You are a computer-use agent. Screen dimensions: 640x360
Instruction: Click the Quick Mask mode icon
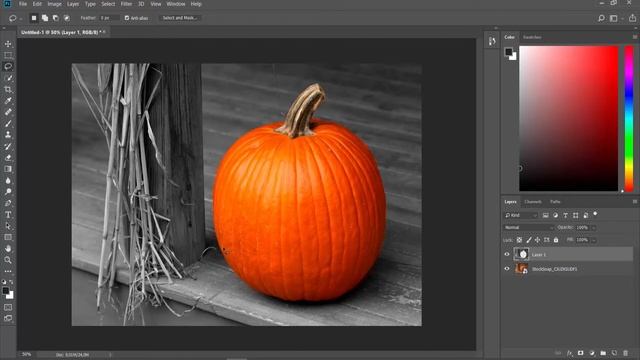point(8,307)
